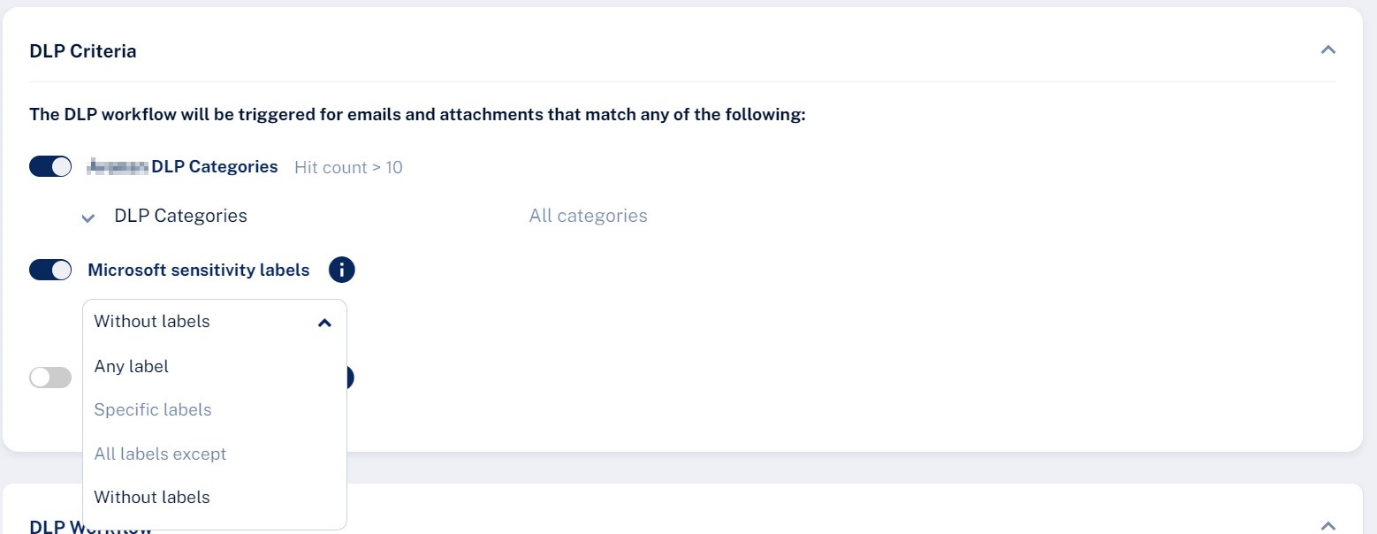Click the indented 'DLP Categories' row label
Screen dimensions: 1377x534
pos(181,216)
